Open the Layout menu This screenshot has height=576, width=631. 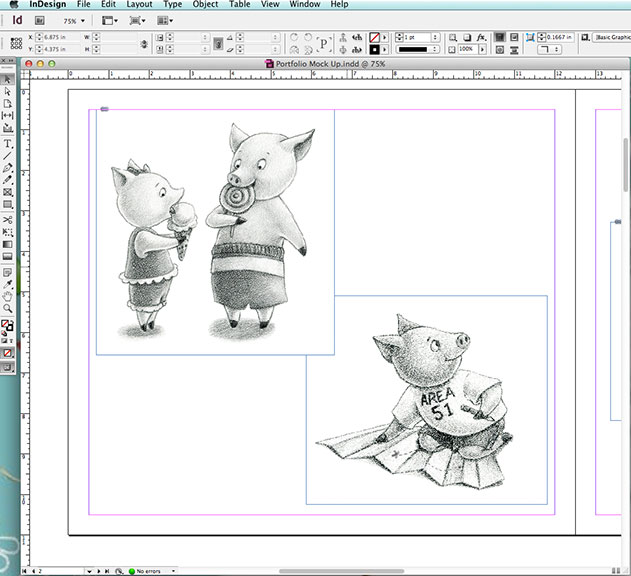[139, 5]
